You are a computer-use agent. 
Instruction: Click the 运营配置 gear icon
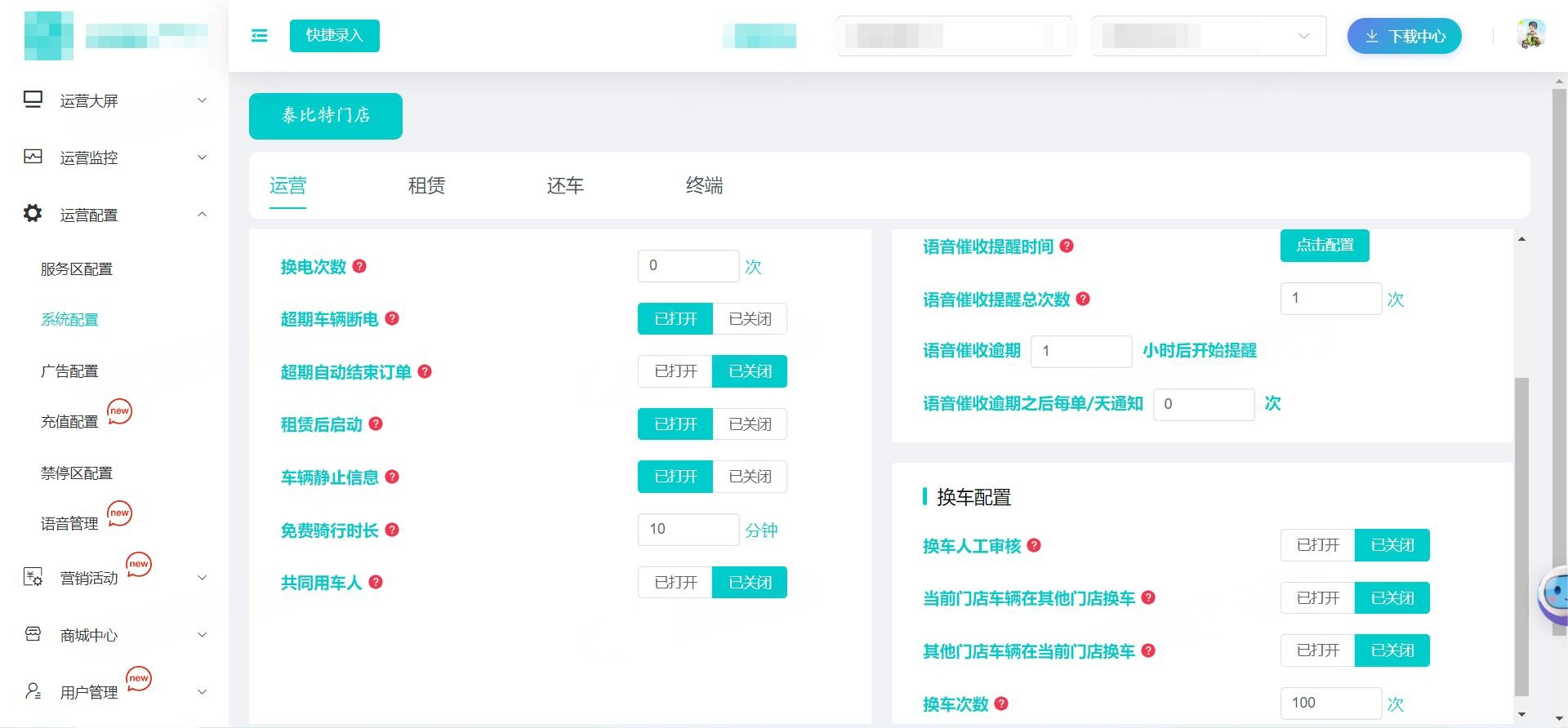click(33, 214)
